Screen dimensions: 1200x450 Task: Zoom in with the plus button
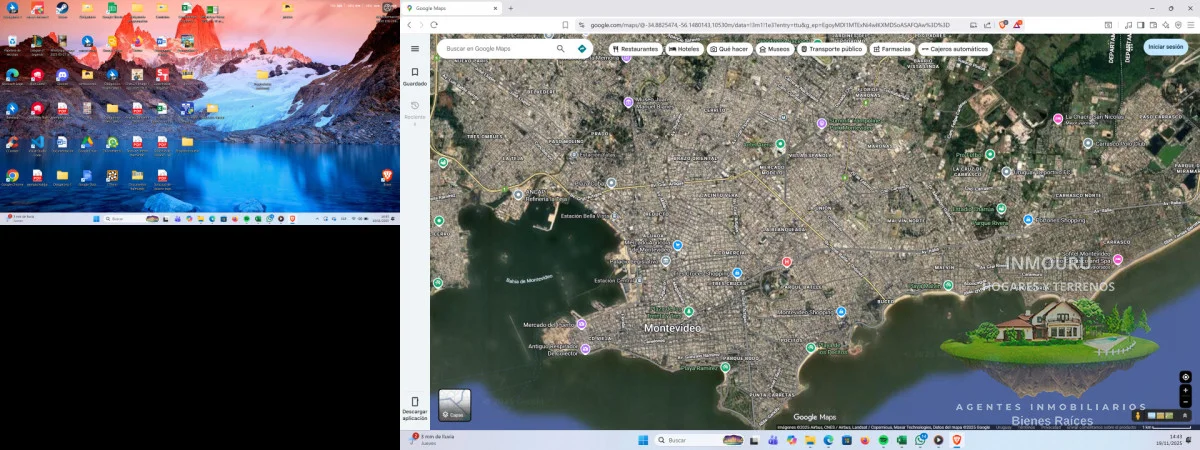click(x=1185, y=391)
